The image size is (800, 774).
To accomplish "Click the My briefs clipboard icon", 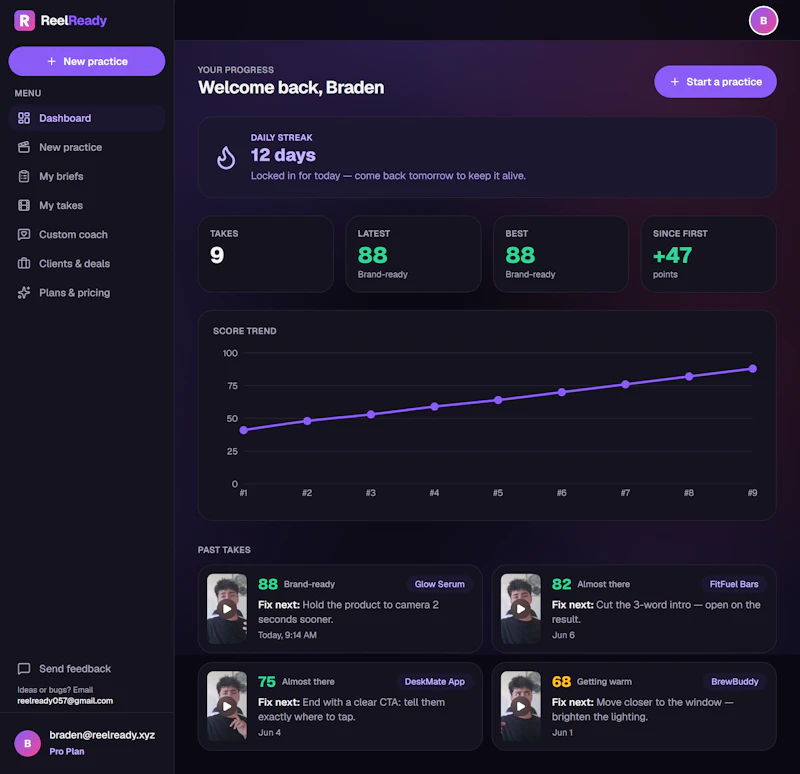I will [24, 176].
